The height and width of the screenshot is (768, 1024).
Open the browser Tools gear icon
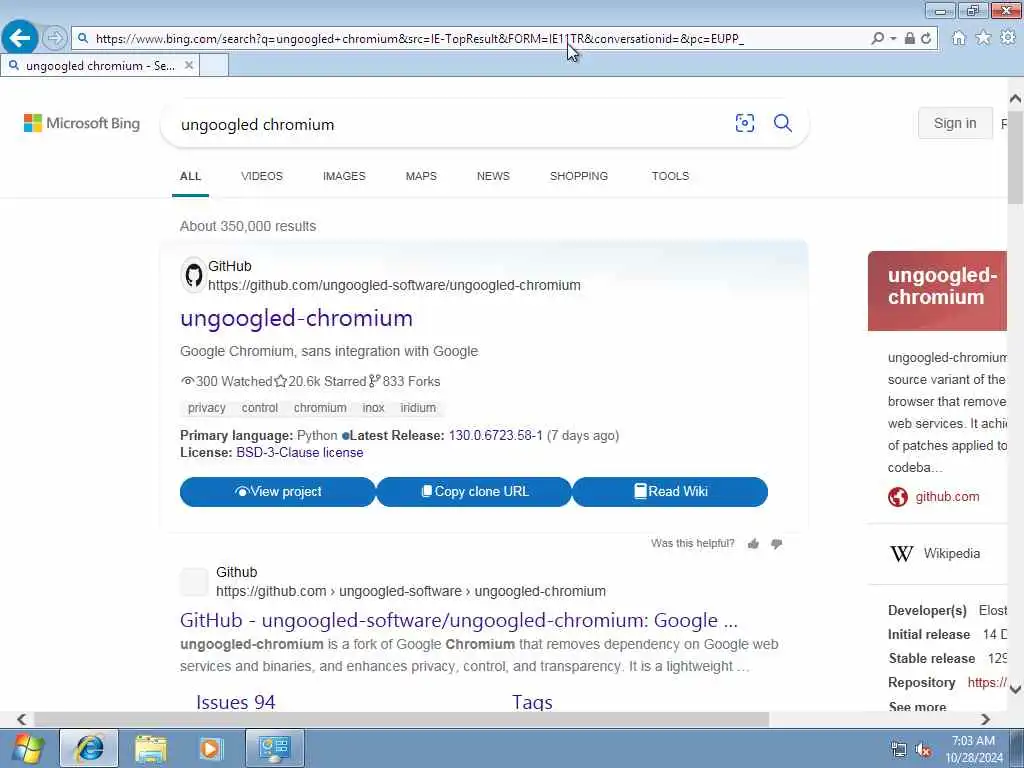pyautogui.click(x=1008, y=38)
